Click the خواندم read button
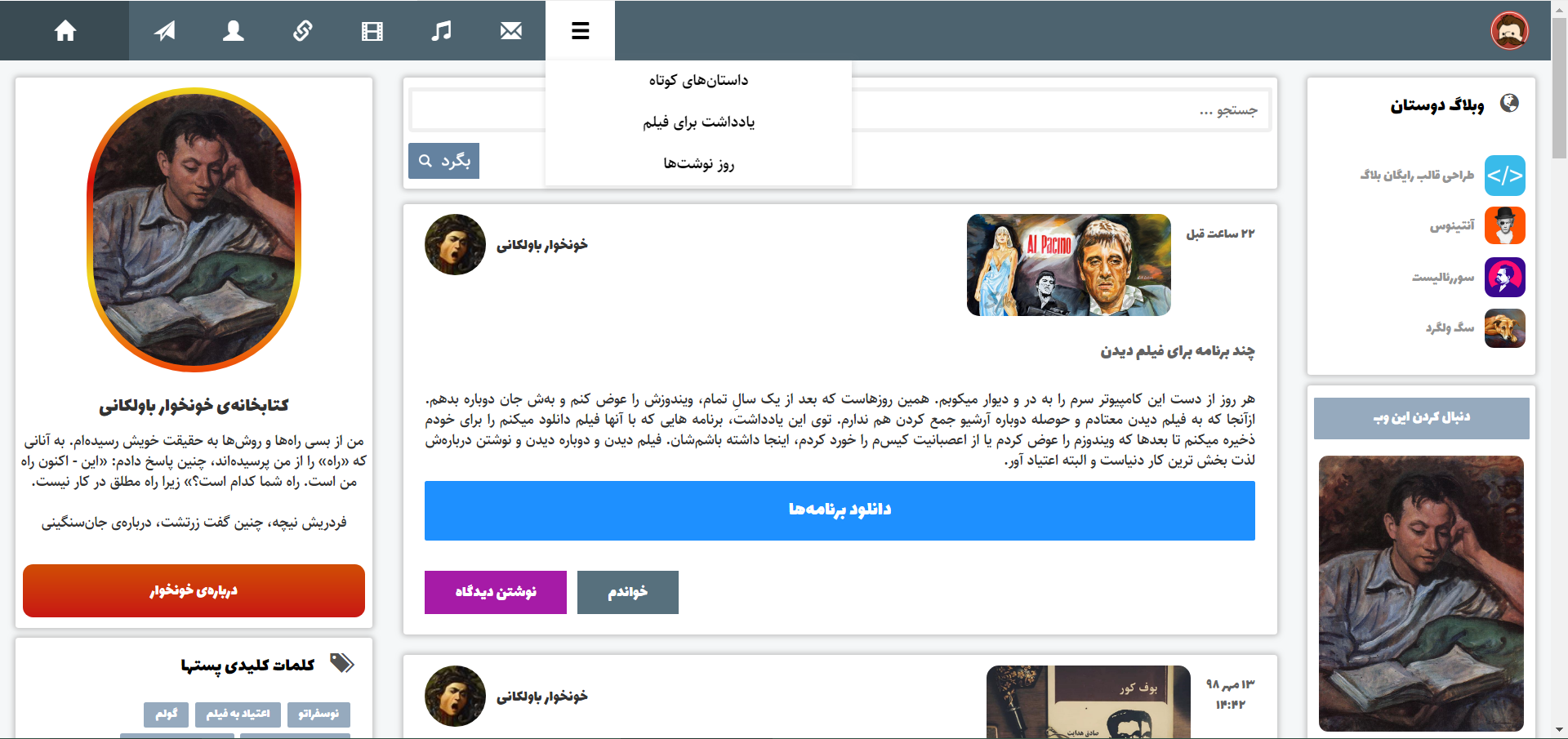The height and width of the screenshot is (739, 1568). (627, 592)
